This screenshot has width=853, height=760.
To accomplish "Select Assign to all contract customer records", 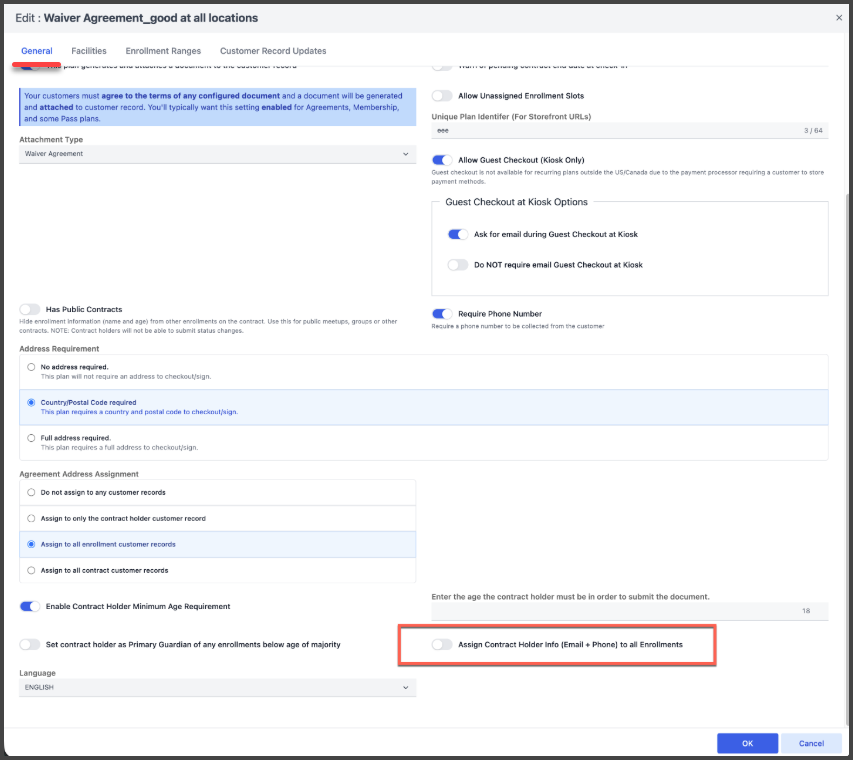I will [31, 570].
